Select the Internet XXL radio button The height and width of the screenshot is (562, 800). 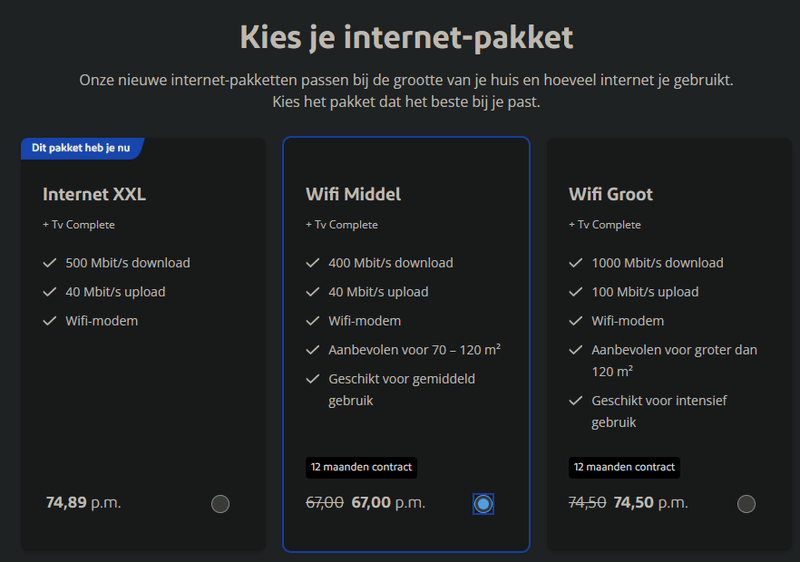[220, 504]
